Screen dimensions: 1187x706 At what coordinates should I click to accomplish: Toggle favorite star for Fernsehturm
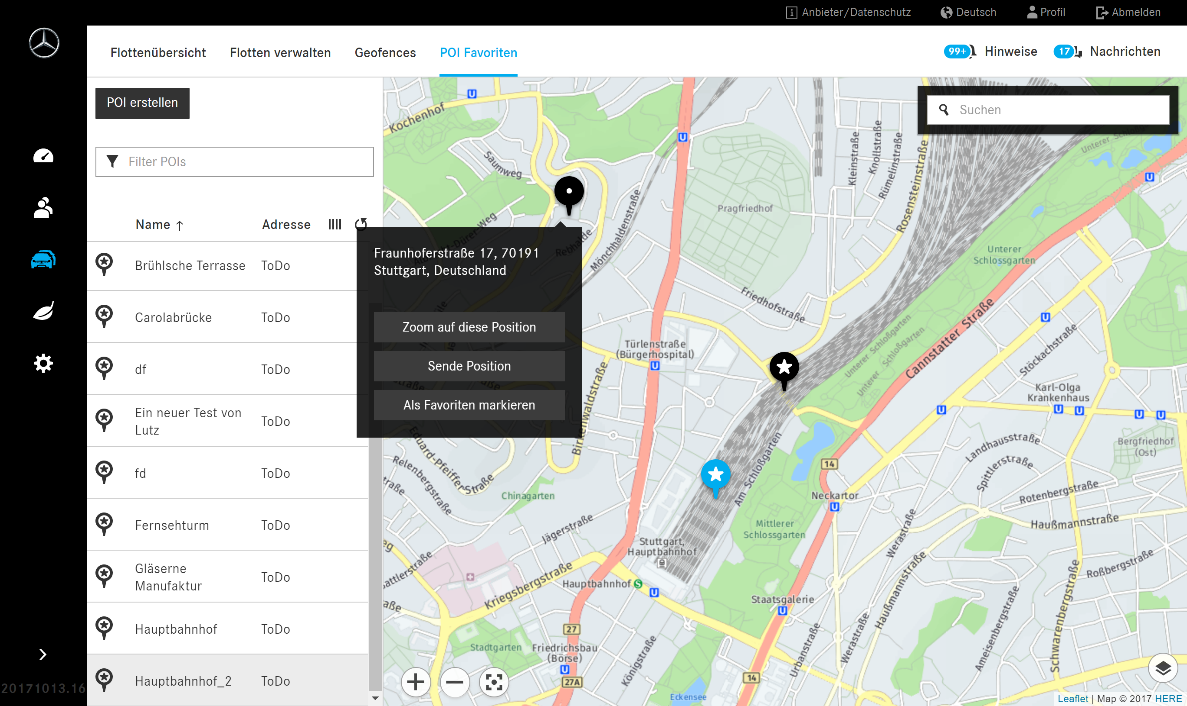tap(103, 524)
